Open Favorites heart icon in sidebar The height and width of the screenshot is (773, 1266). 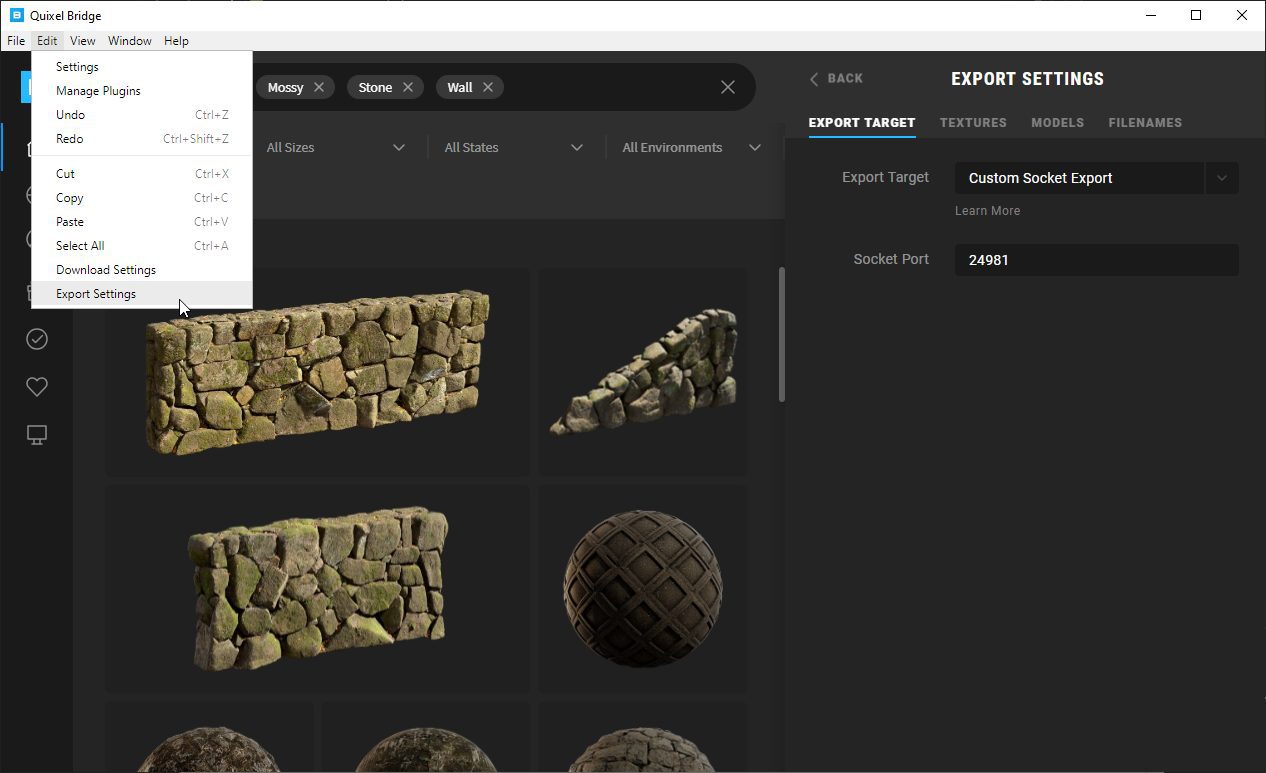tap(37, 387)
